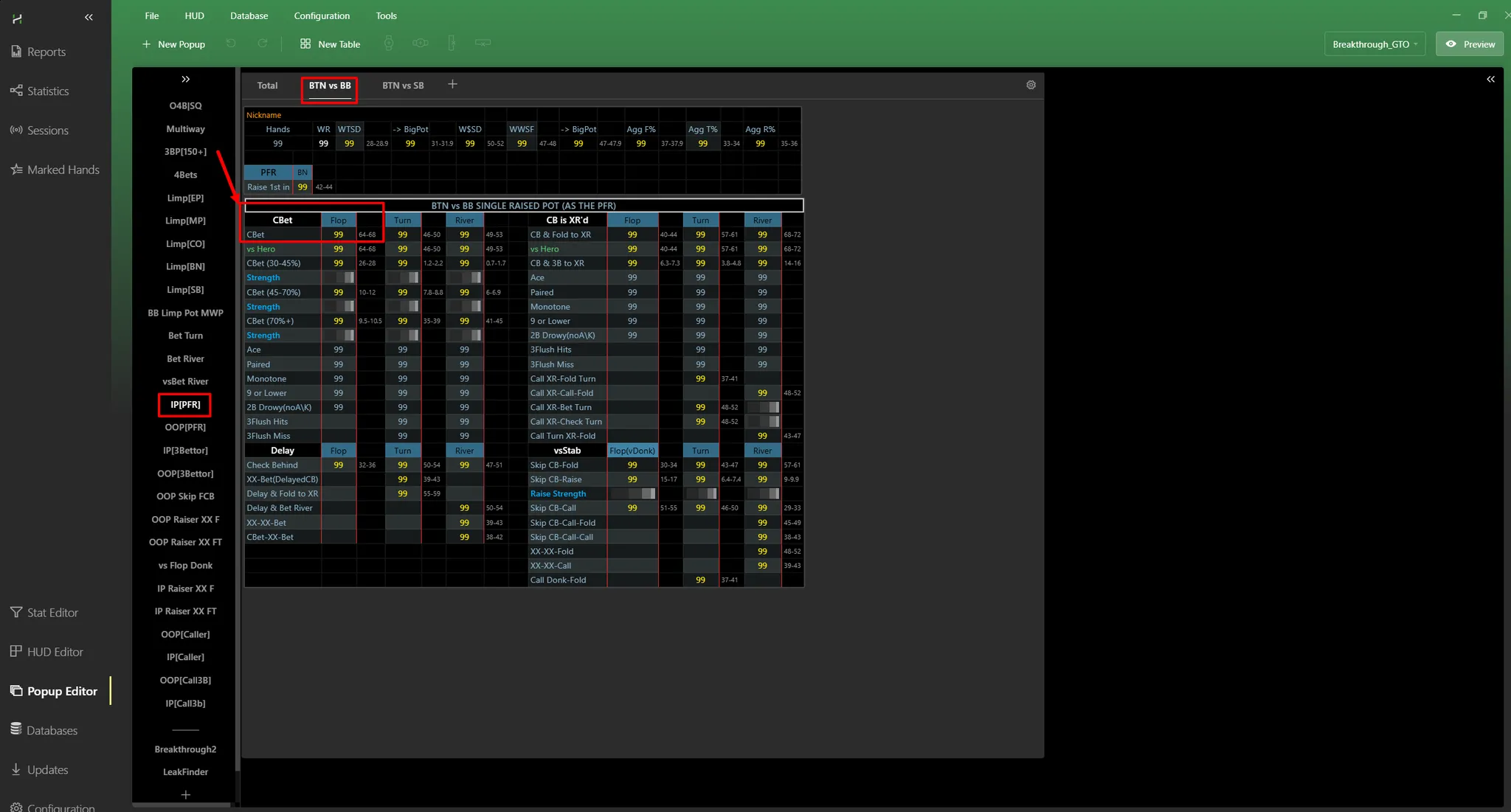Viewport: 1511px width, 812px height.
Task: Switch to the BTN vs SB tab
Action: point(403,86)
